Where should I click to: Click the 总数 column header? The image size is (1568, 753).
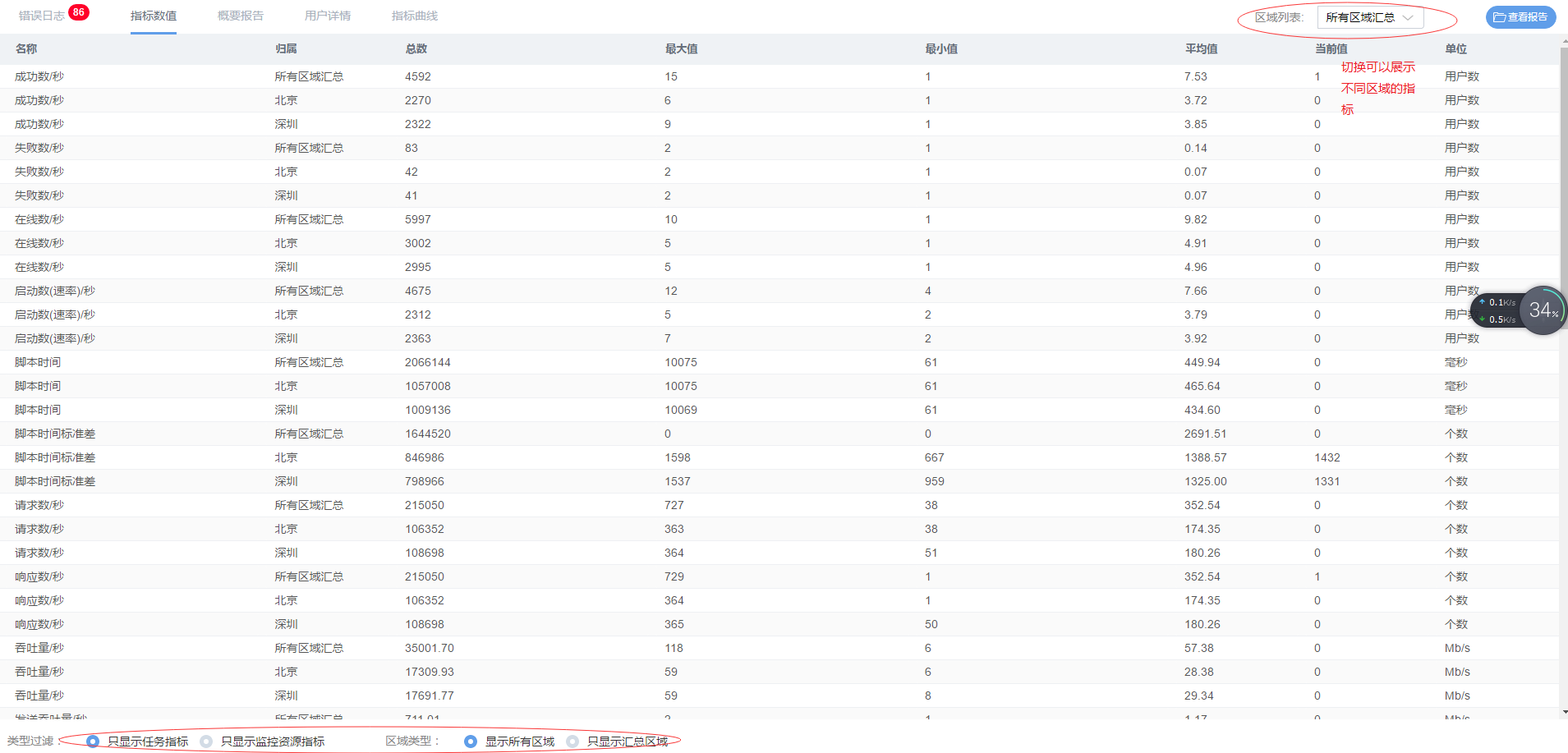[x=416, y=49]
